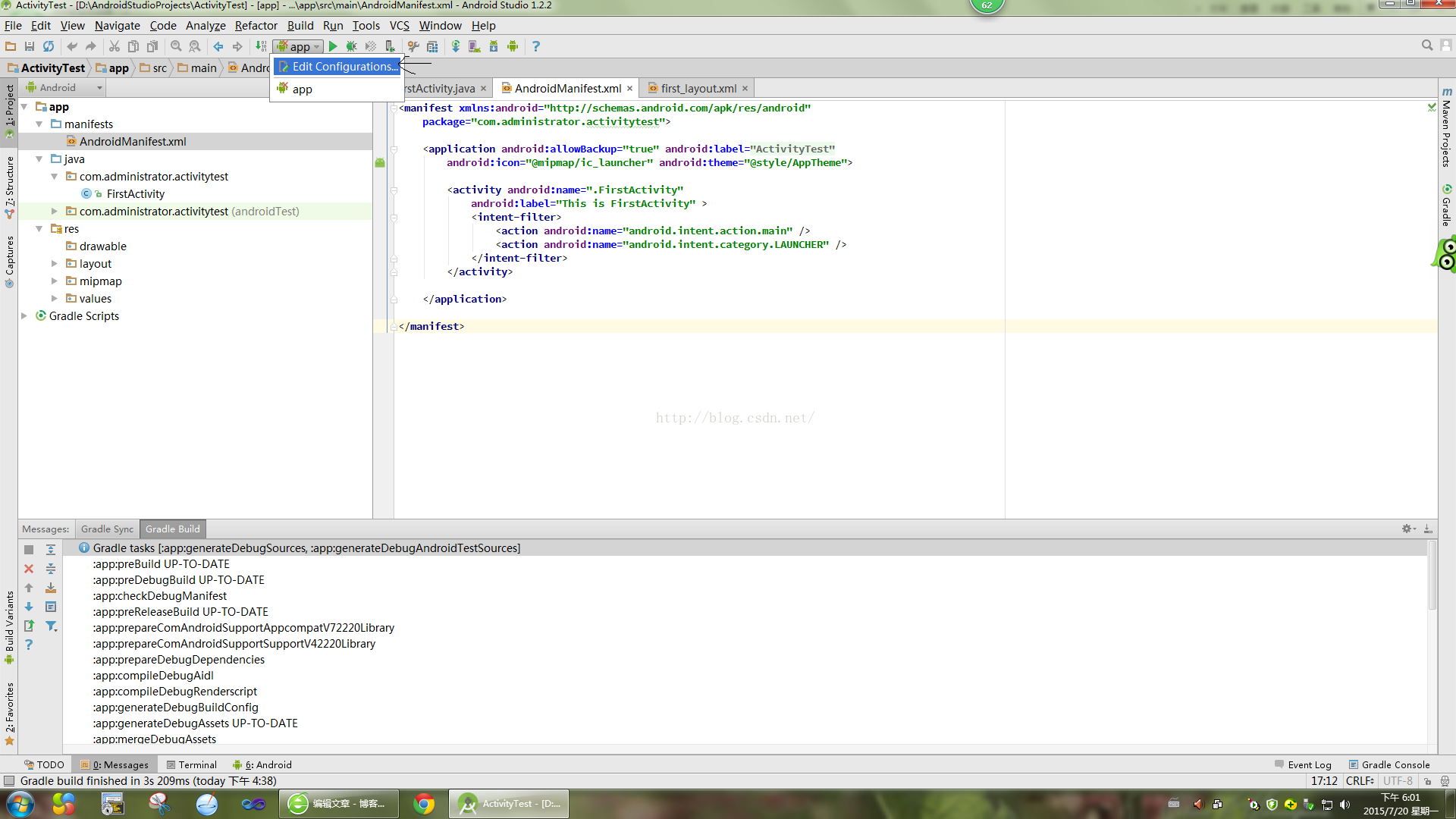The height and width of the screenshot is (819, 1456).
Task: Open the Build menu
Action: pos(300,26)
